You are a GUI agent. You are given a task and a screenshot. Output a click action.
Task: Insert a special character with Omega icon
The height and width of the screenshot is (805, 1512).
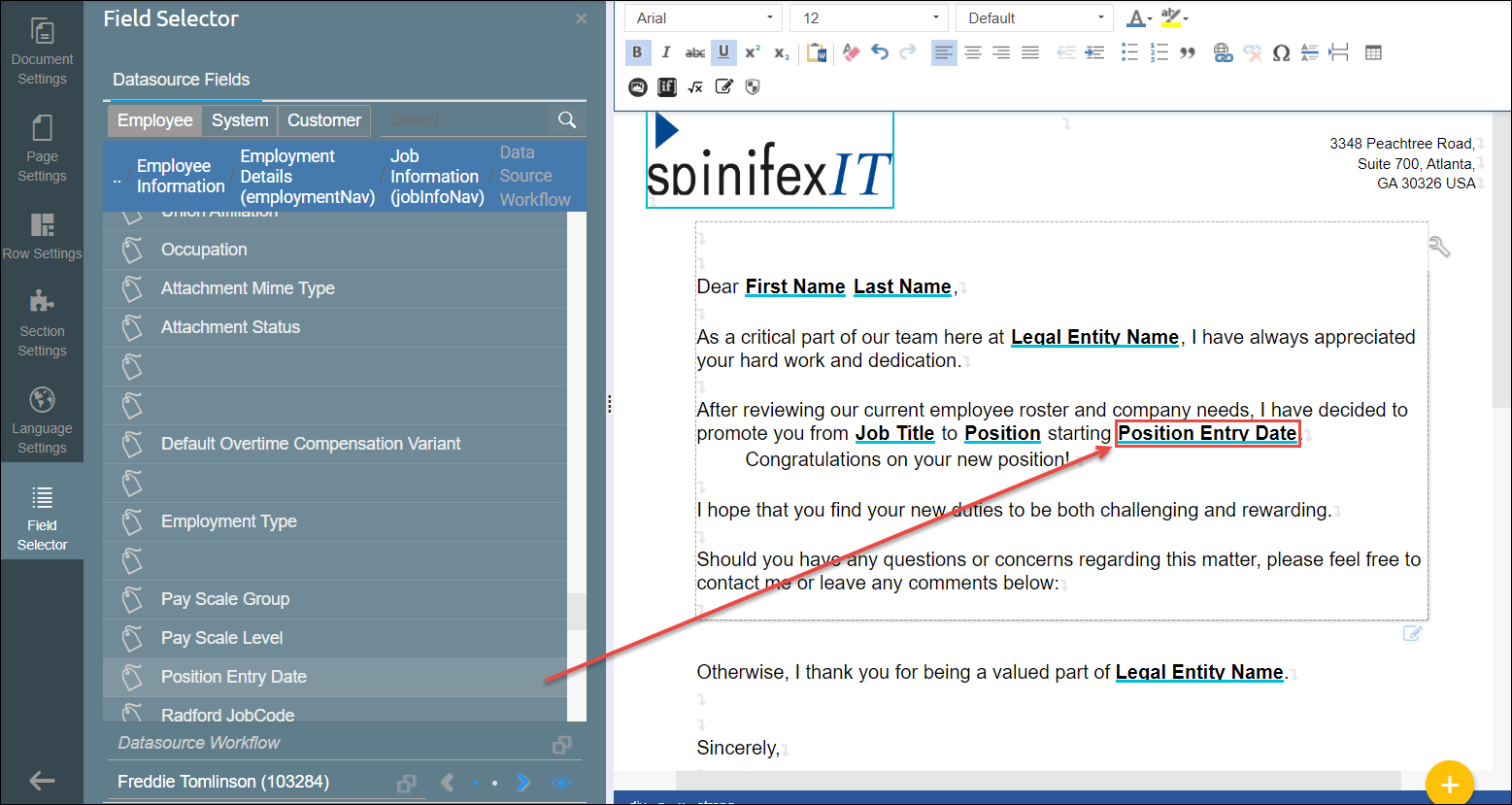1281,53
